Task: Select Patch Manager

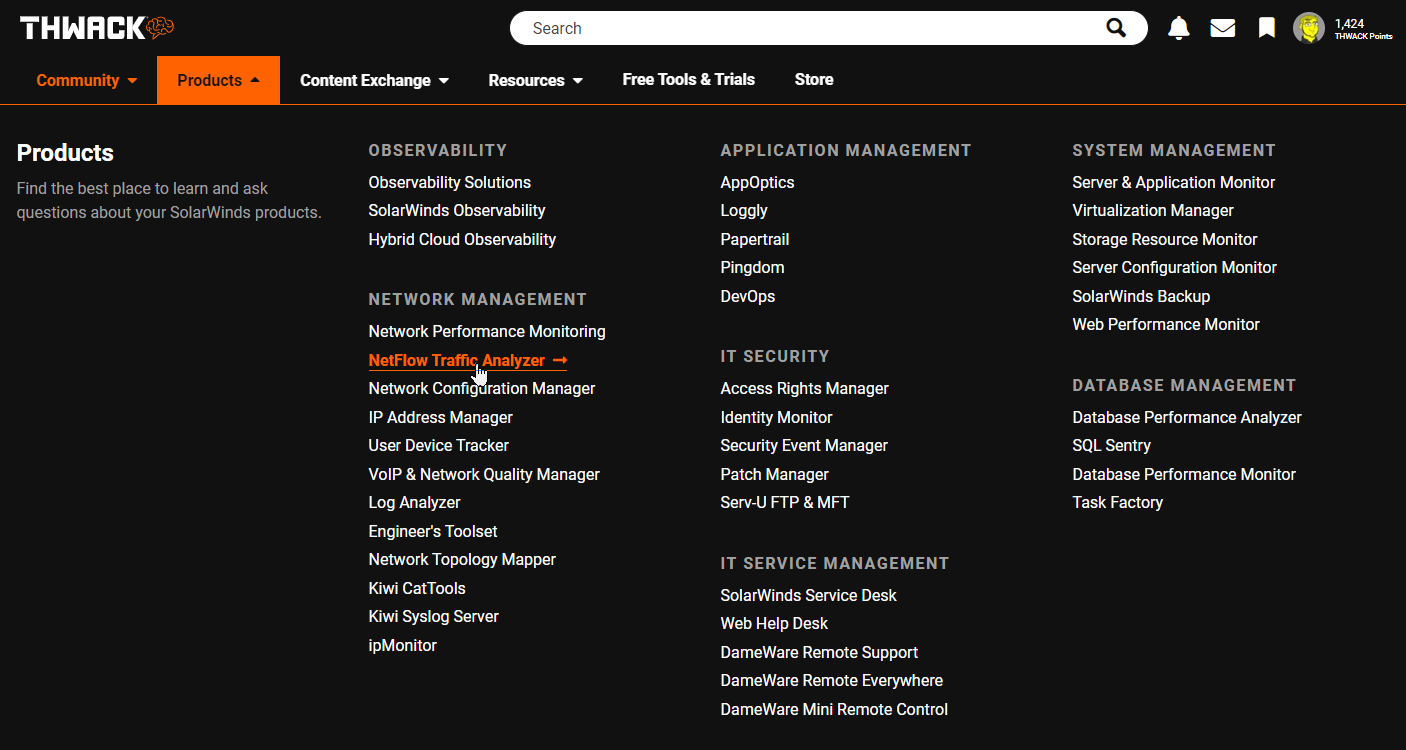Action: (x=774, y=474)
